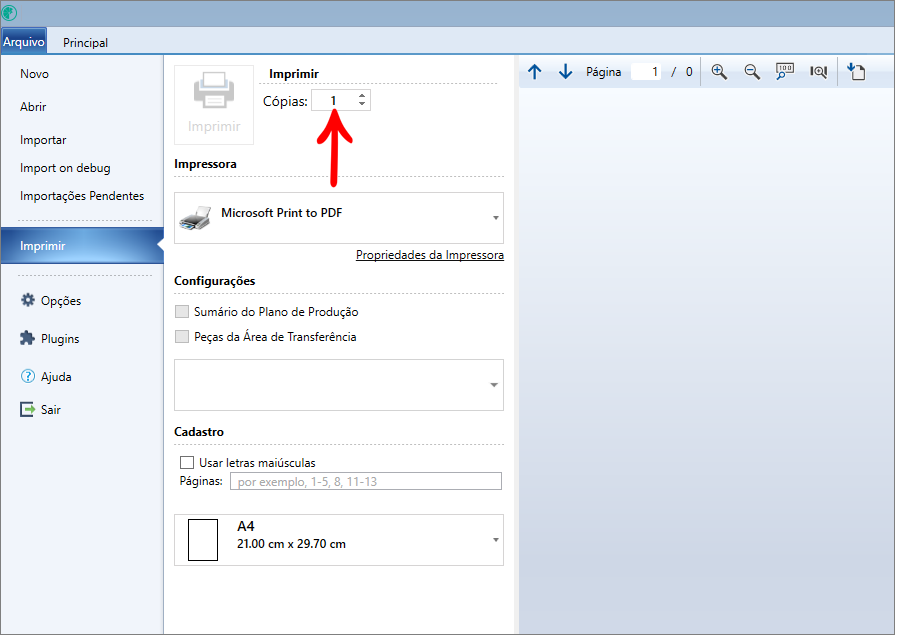Click the Sair exit icon

click(27, 410)
